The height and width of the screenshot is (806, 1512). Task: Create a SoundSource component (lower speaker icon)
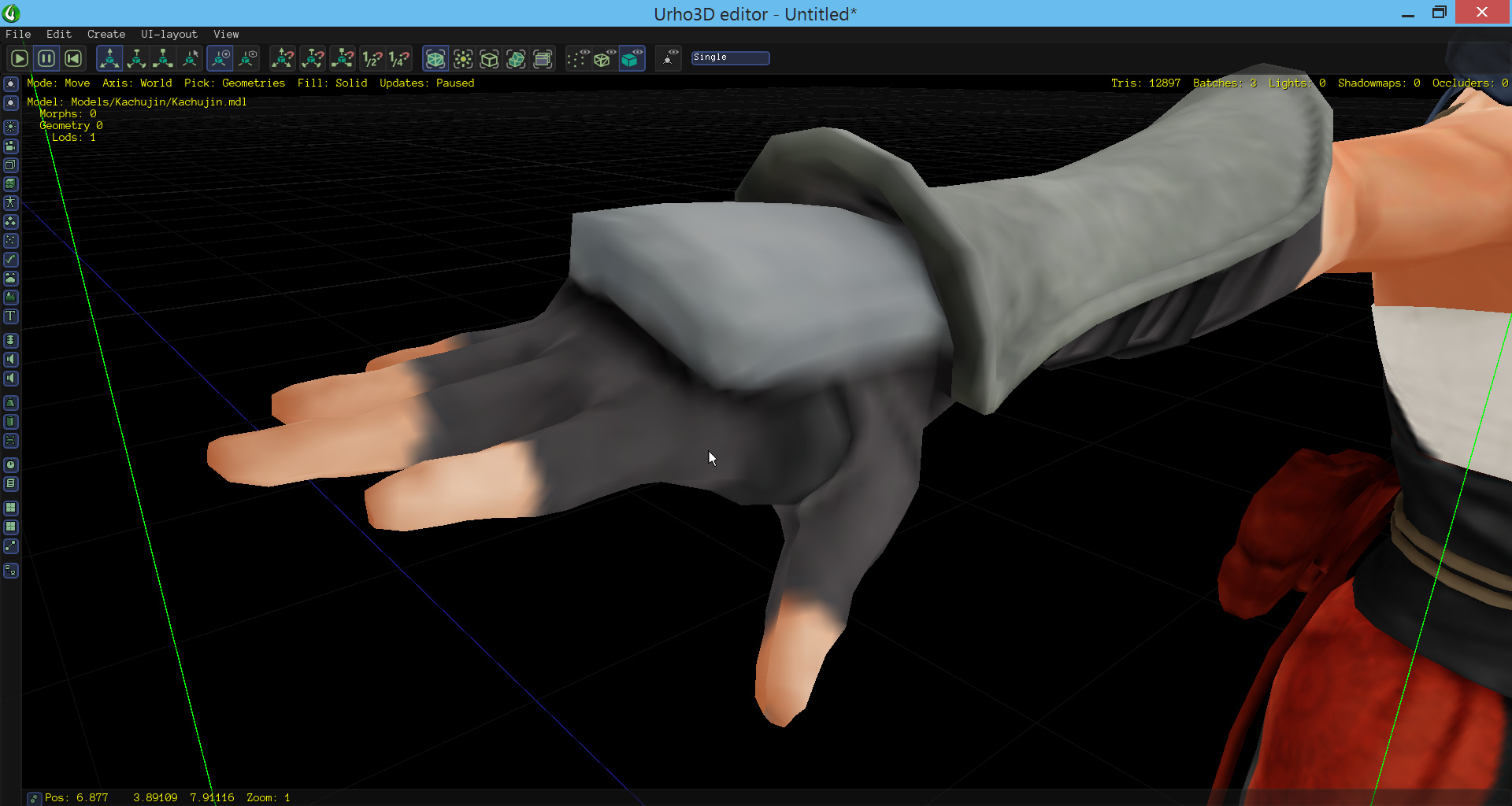(11, 378)
